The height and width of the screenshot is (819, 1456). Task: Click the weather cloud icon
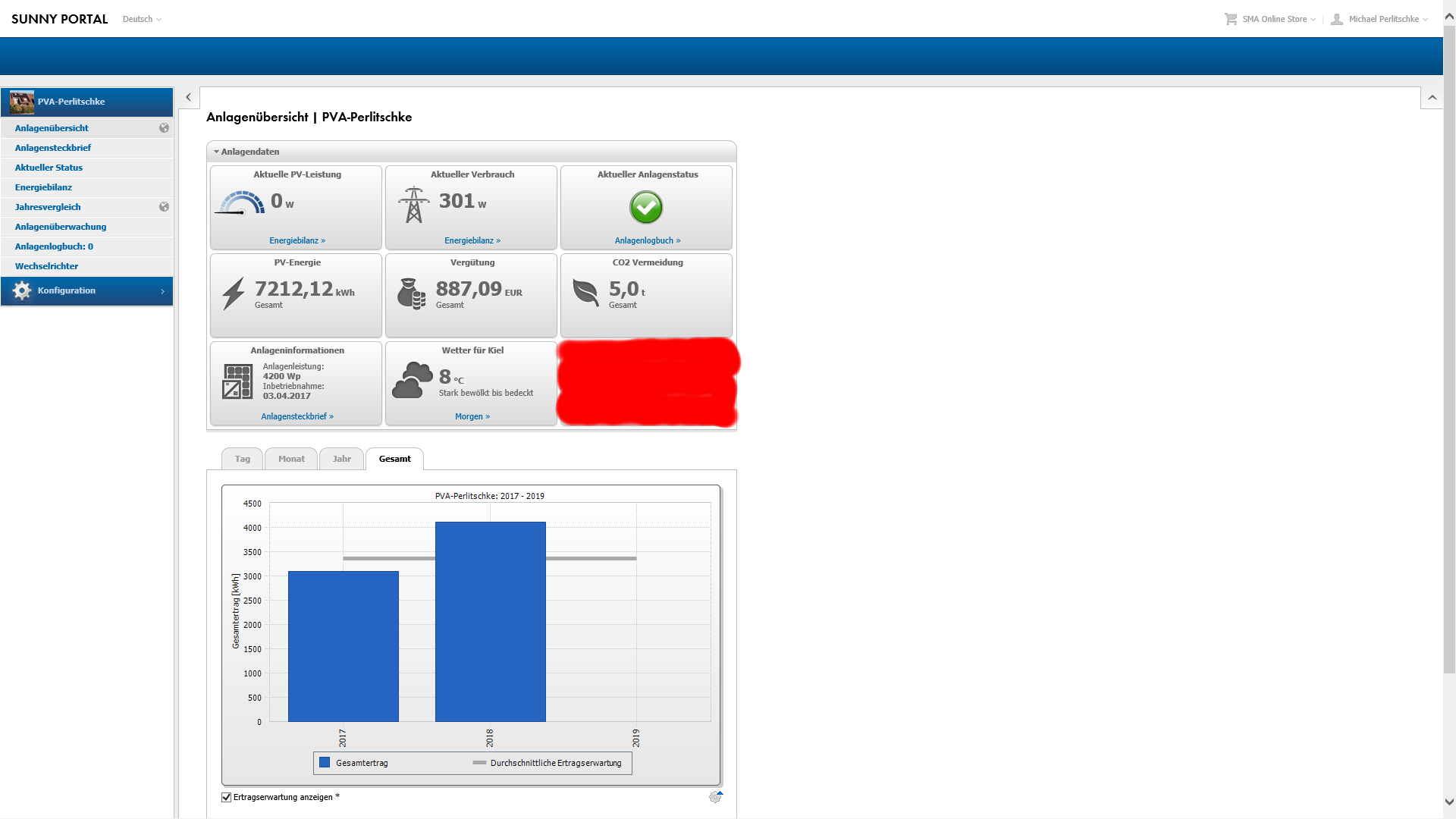point(413,380)
